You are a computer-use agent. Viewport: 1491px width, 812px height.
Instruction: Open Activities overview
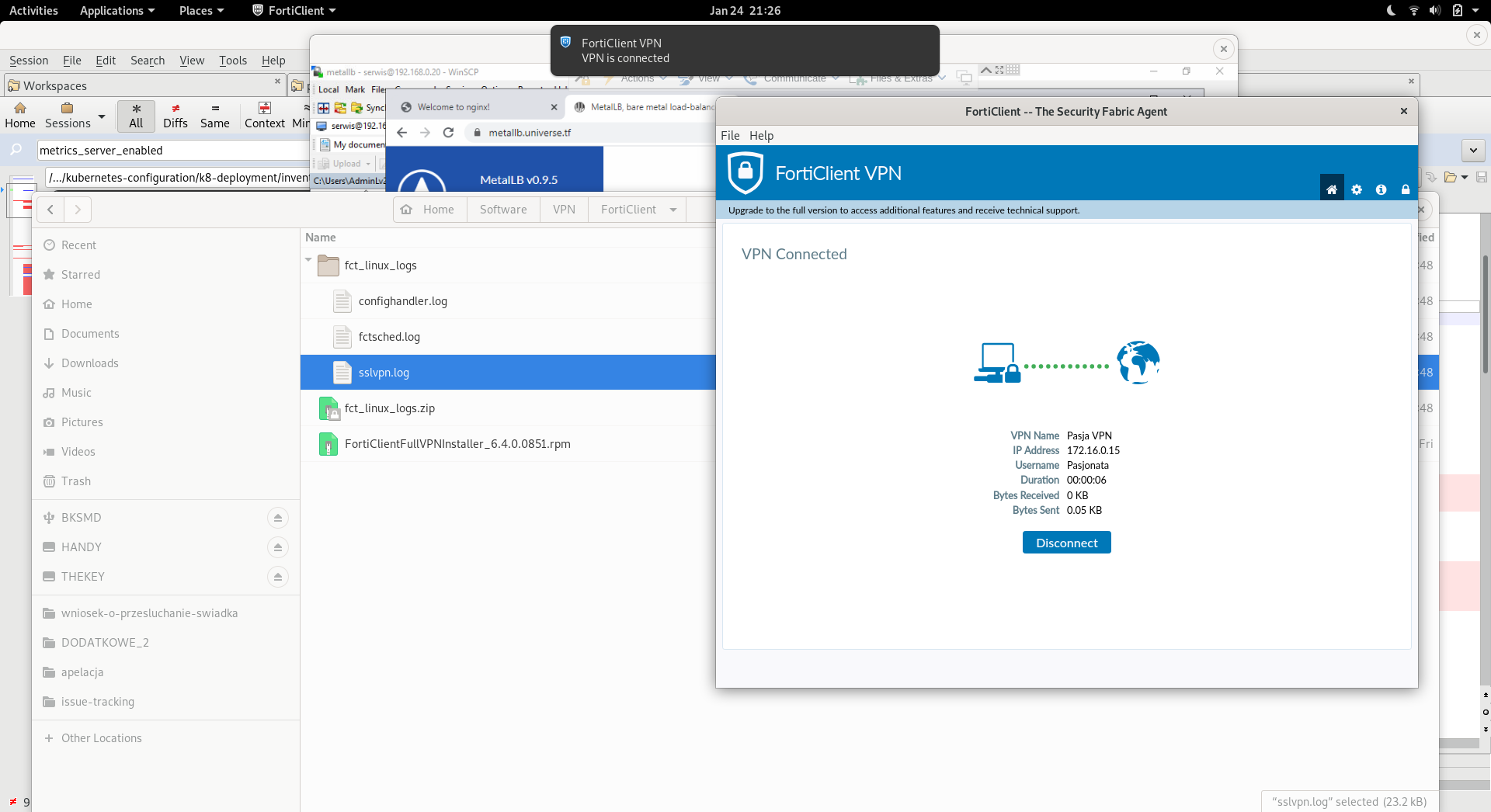33,10
